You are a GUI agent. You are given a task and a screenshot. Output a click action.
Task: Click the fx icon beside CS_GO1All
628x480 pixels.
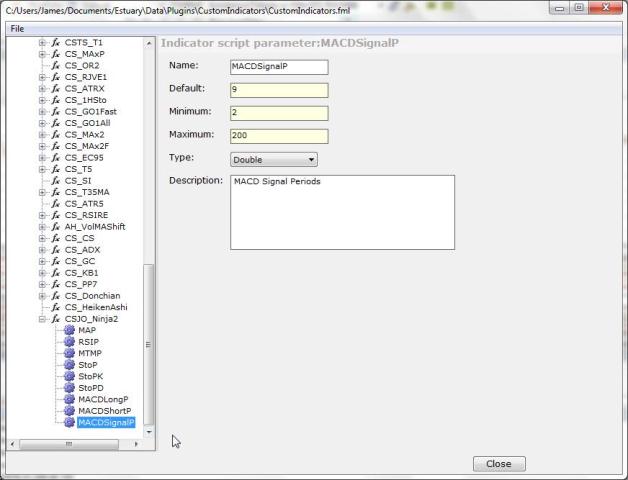(x=56, y=123)
